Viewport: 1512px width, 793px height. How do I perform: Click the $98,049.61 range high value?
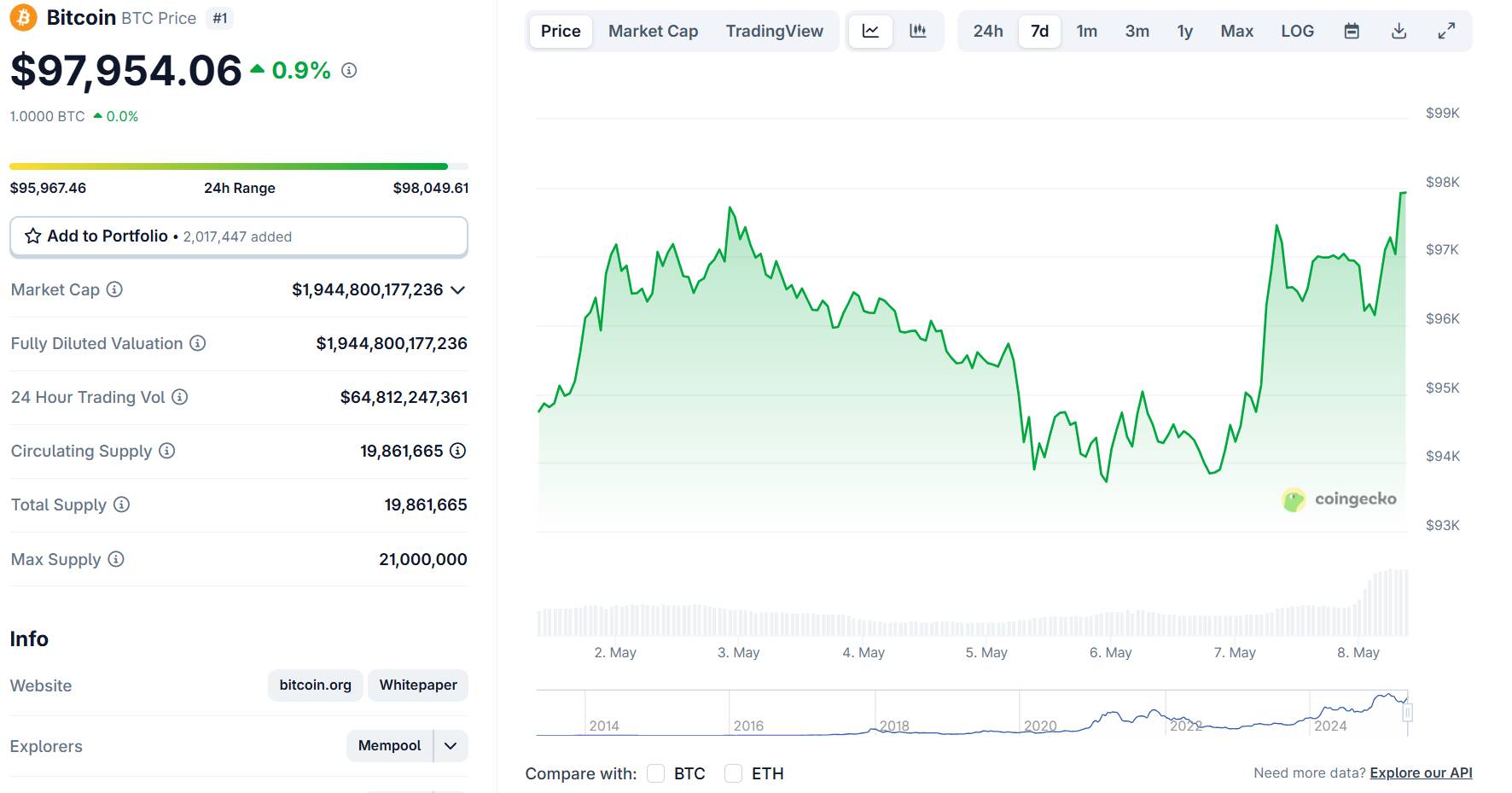(431, 188)
